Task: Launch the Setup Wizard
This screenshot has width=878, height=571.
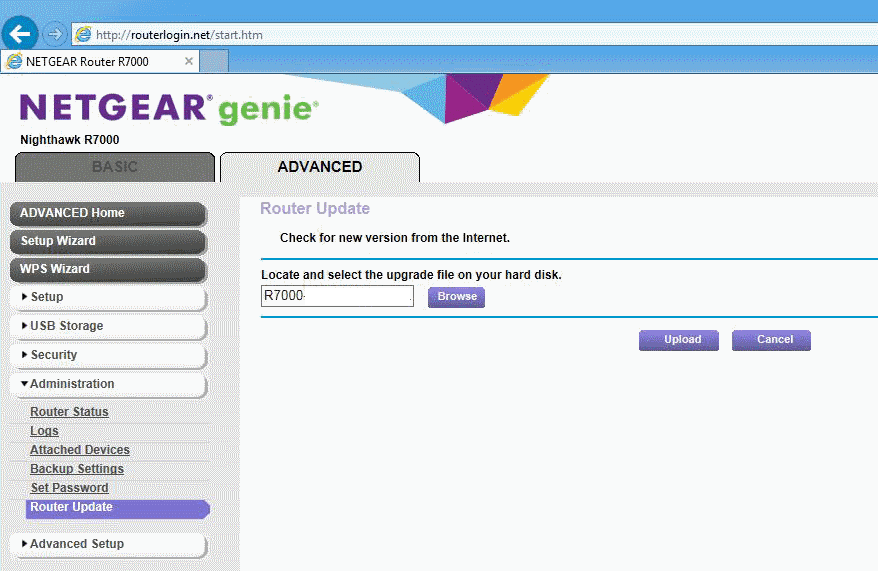Action: (108, 241)
